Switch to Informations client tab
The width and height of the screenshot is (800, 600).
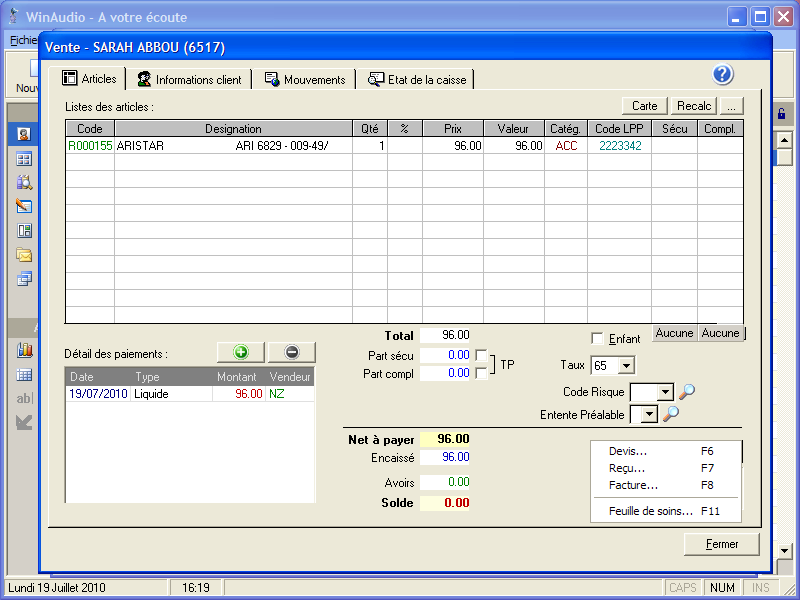click(x=189, y=79)
